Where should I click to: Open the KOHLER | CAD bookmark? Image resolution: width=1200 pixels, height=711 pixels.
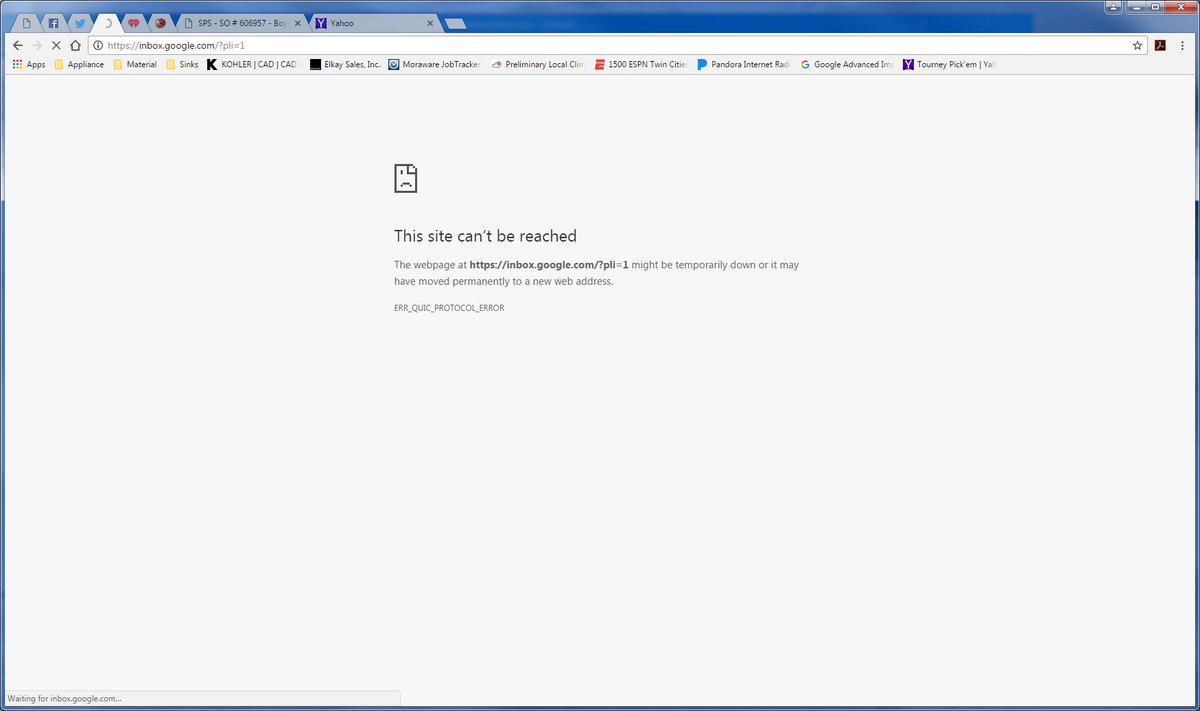point(252,64)
